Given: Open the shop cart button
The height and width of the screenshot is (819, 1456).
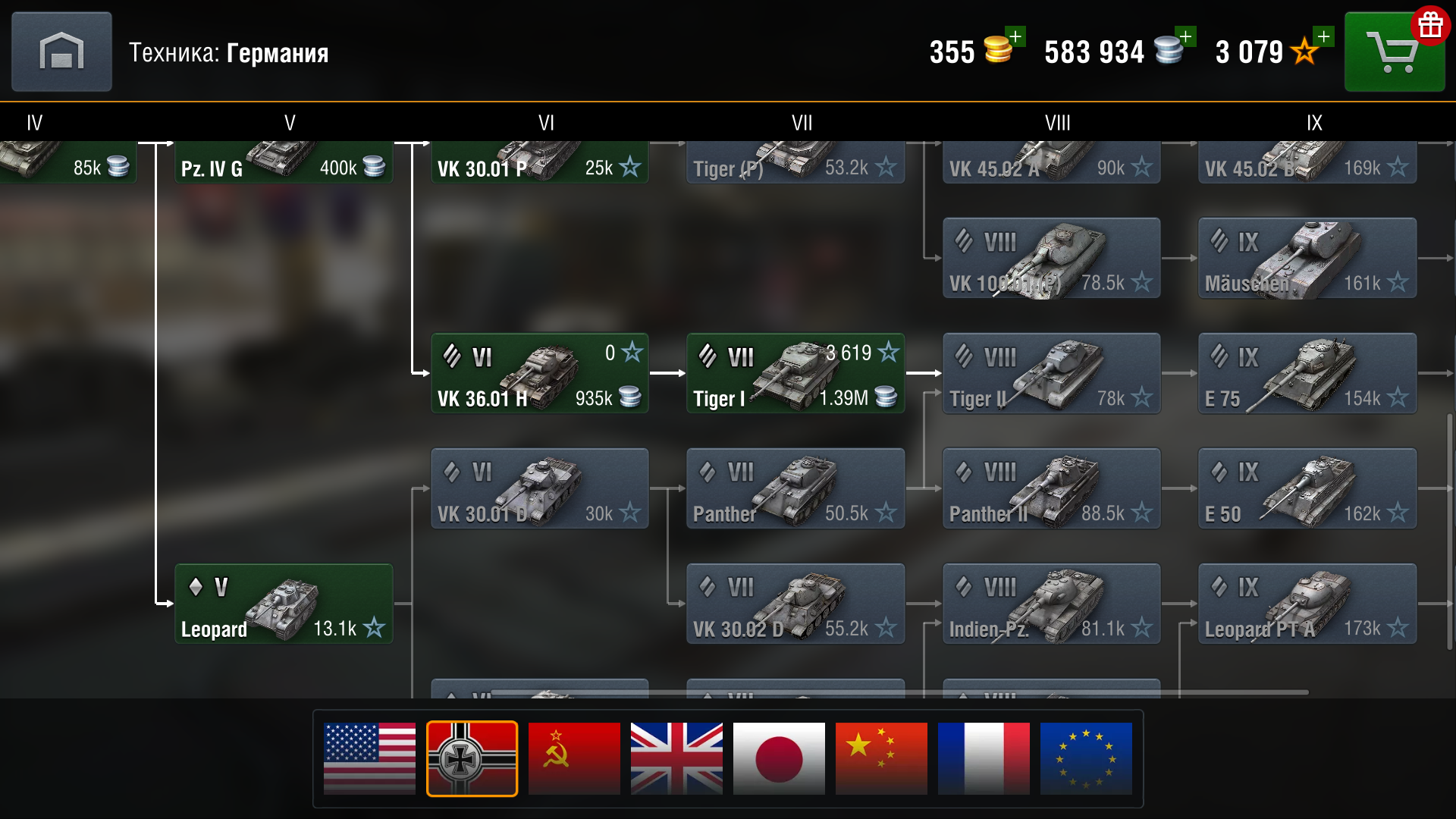Looking at the screenshot, I should pos(1394,52).
